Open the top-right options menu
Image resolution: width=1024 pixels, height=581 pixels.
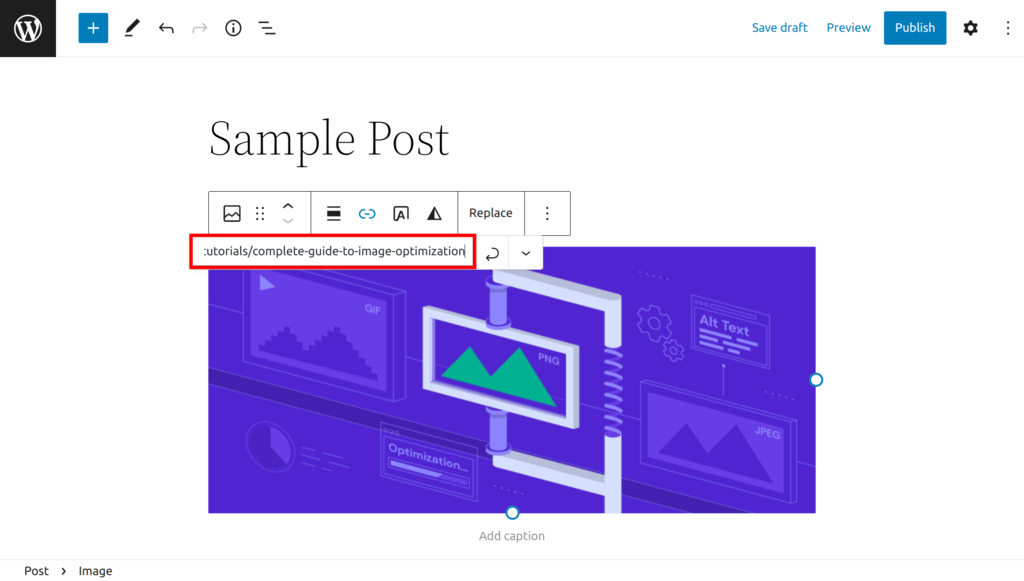[x=1008, y=27]
